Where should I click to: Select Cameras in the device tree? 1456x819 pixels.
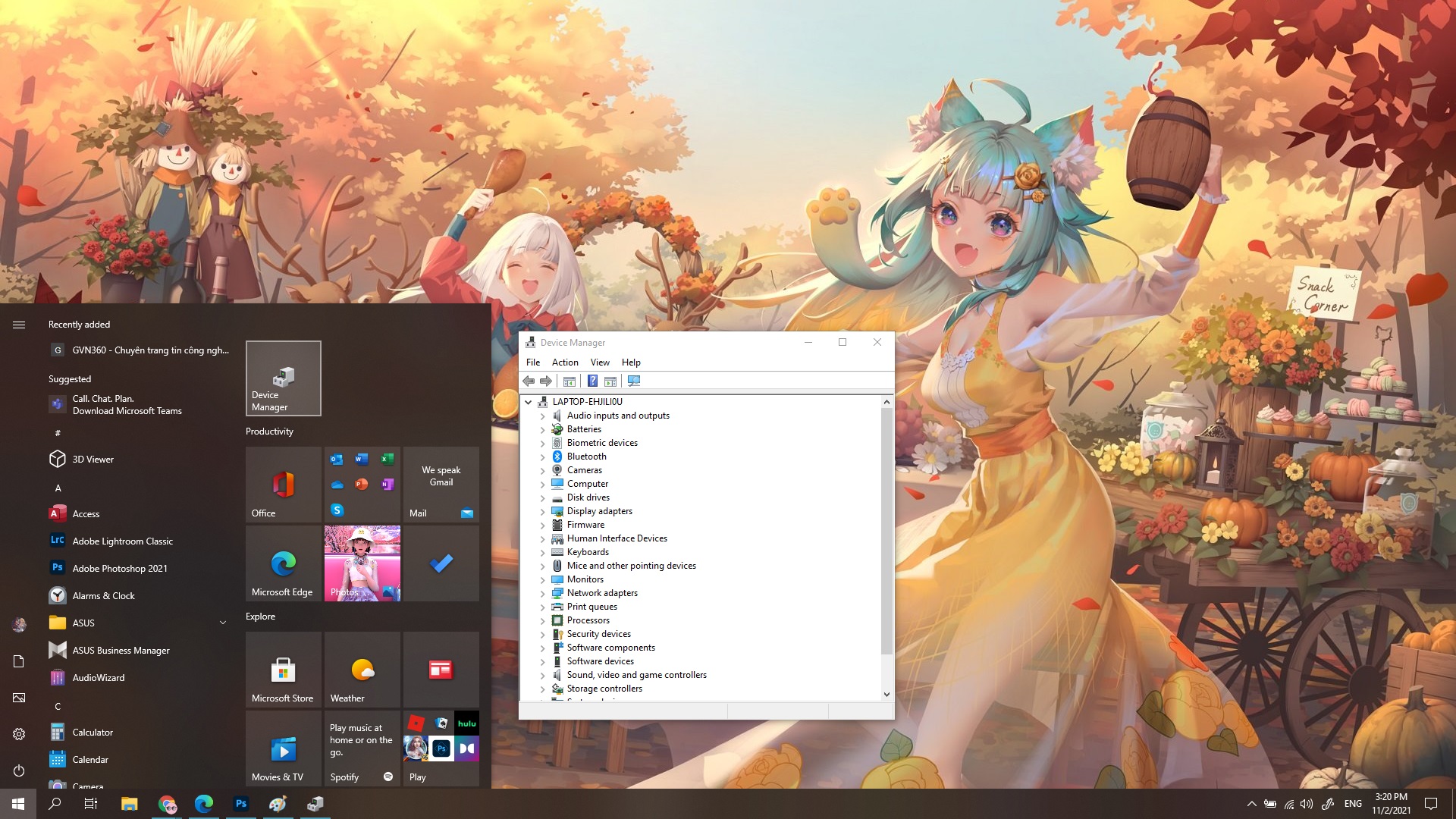click(x=584, y=470)
